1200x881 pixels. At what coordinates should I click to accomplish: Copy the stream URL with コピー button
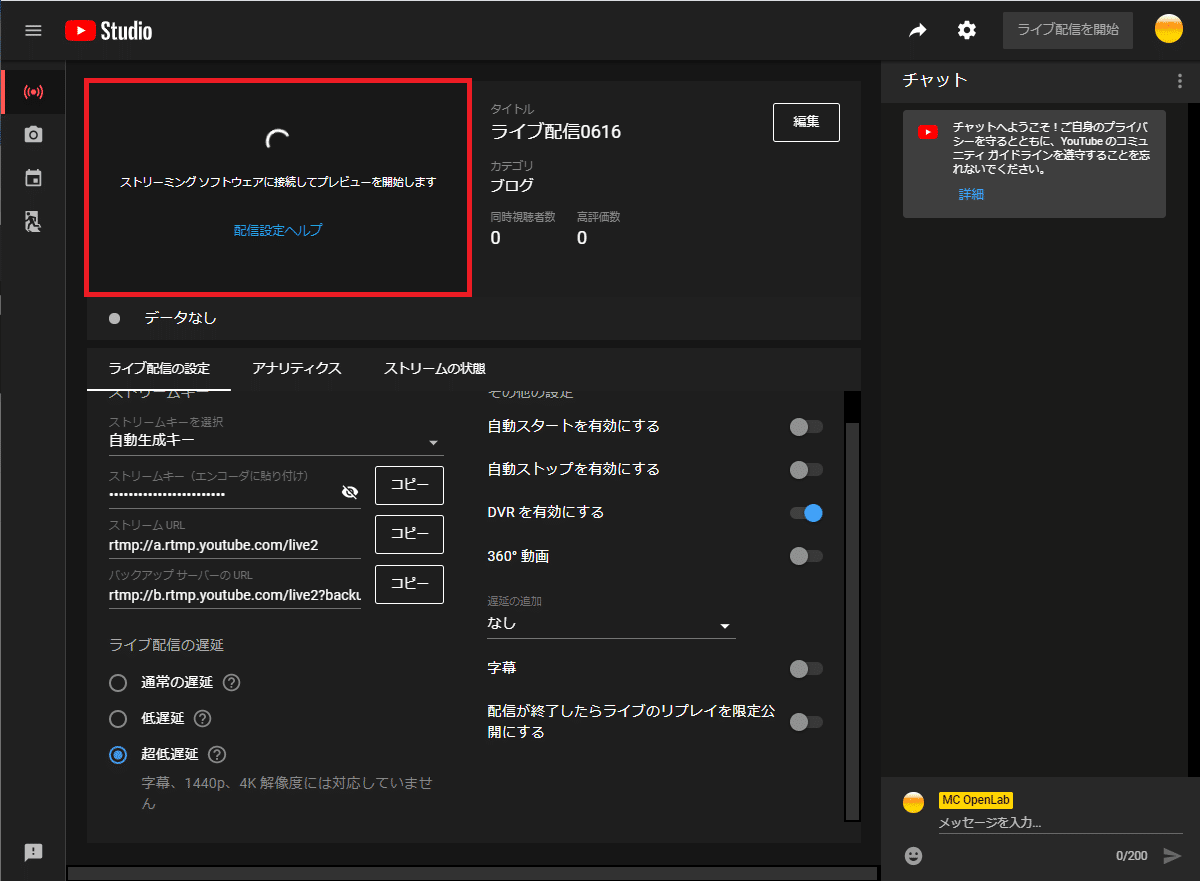point(409,534)
